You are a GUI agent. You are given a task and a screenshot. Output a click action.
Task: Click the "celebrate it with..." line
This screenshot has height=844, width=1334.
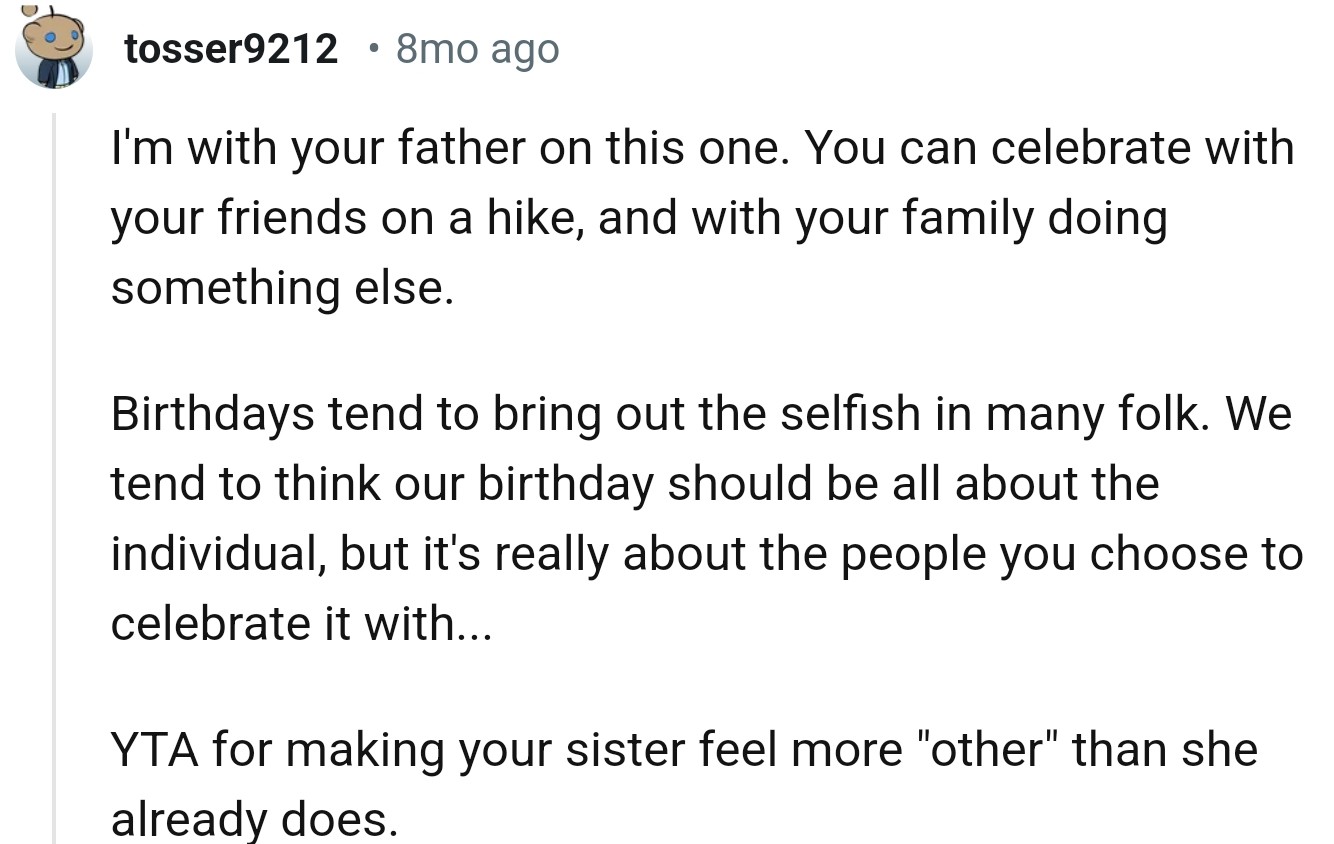coord(301,623)
